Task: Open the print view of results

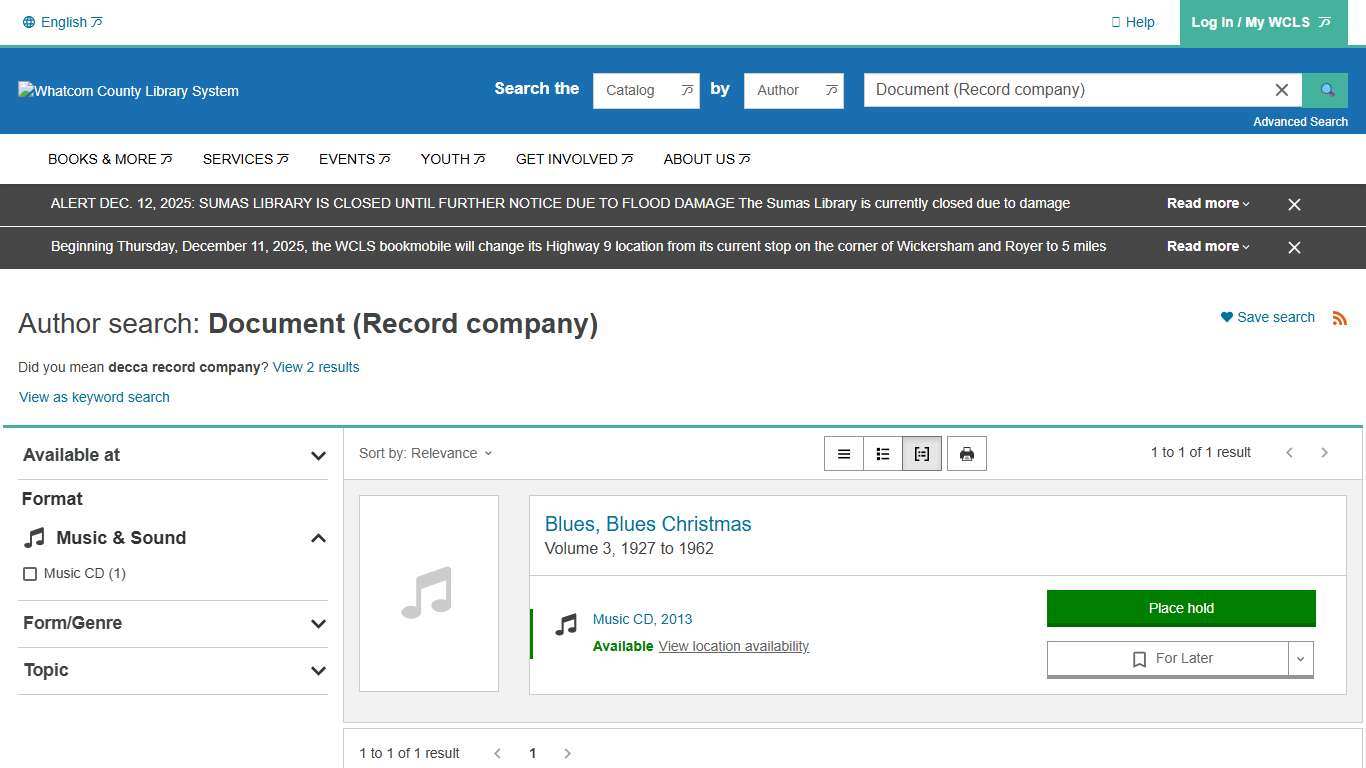Action: click(x=966, y=453)
